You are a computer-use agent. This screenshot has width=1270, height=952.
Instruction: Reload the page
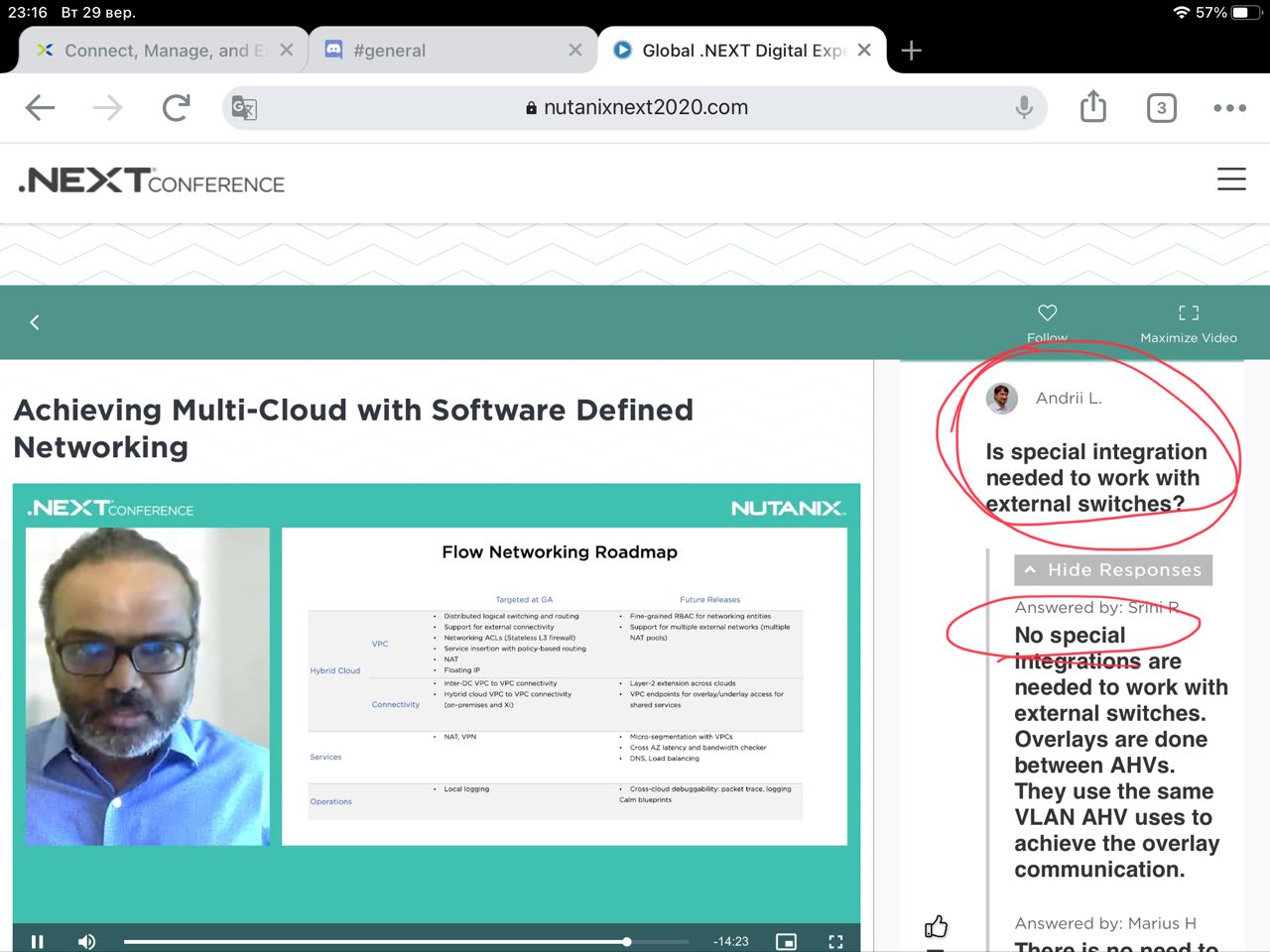pyautogui.click(x=176, y=107)
